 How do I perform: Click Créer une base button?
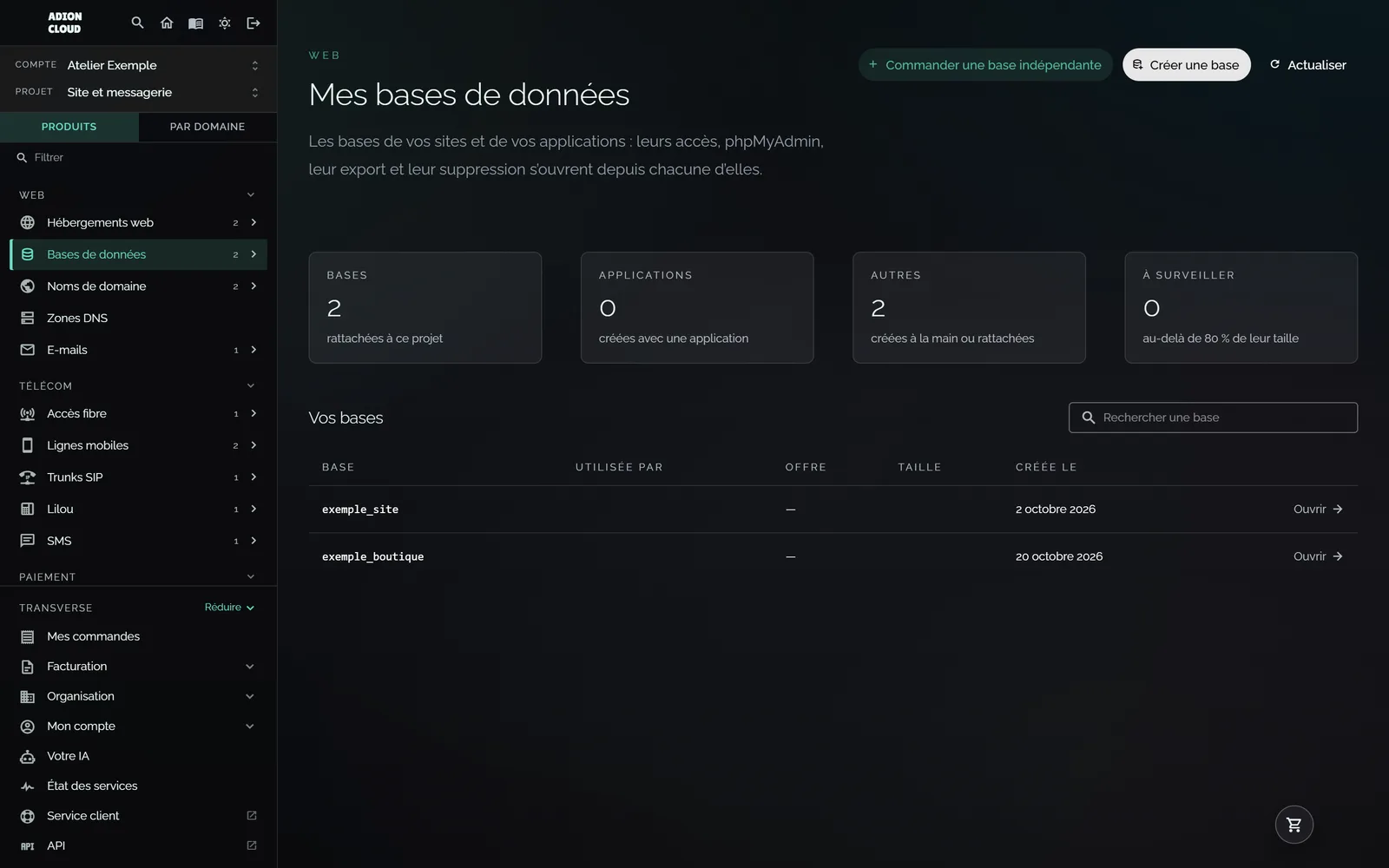click(x=1186, y=65)
